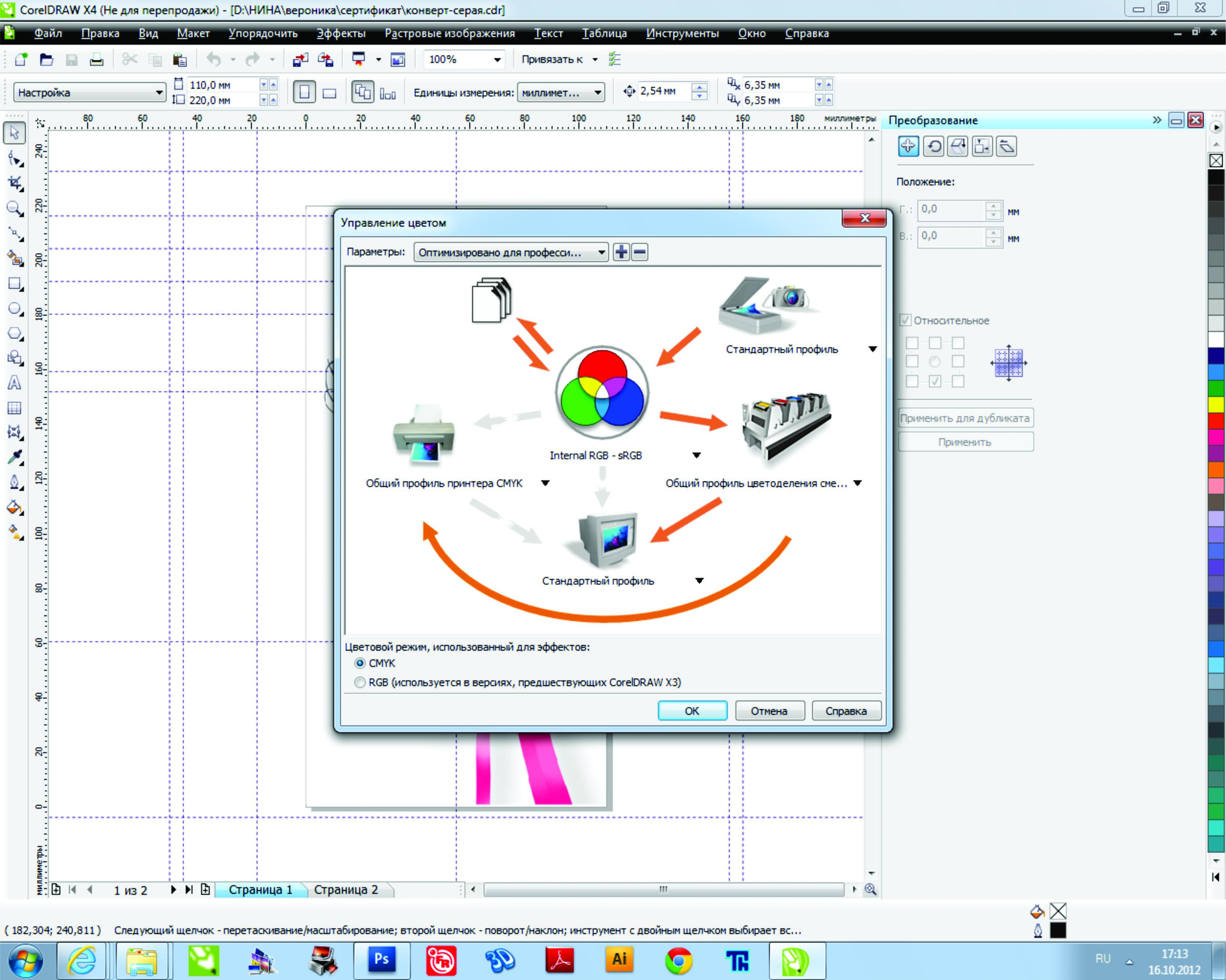The image size is (1226, 980).
Task: Check the bottom-center anchor point box
Action: pyautogui.click(x=935, y=381)
